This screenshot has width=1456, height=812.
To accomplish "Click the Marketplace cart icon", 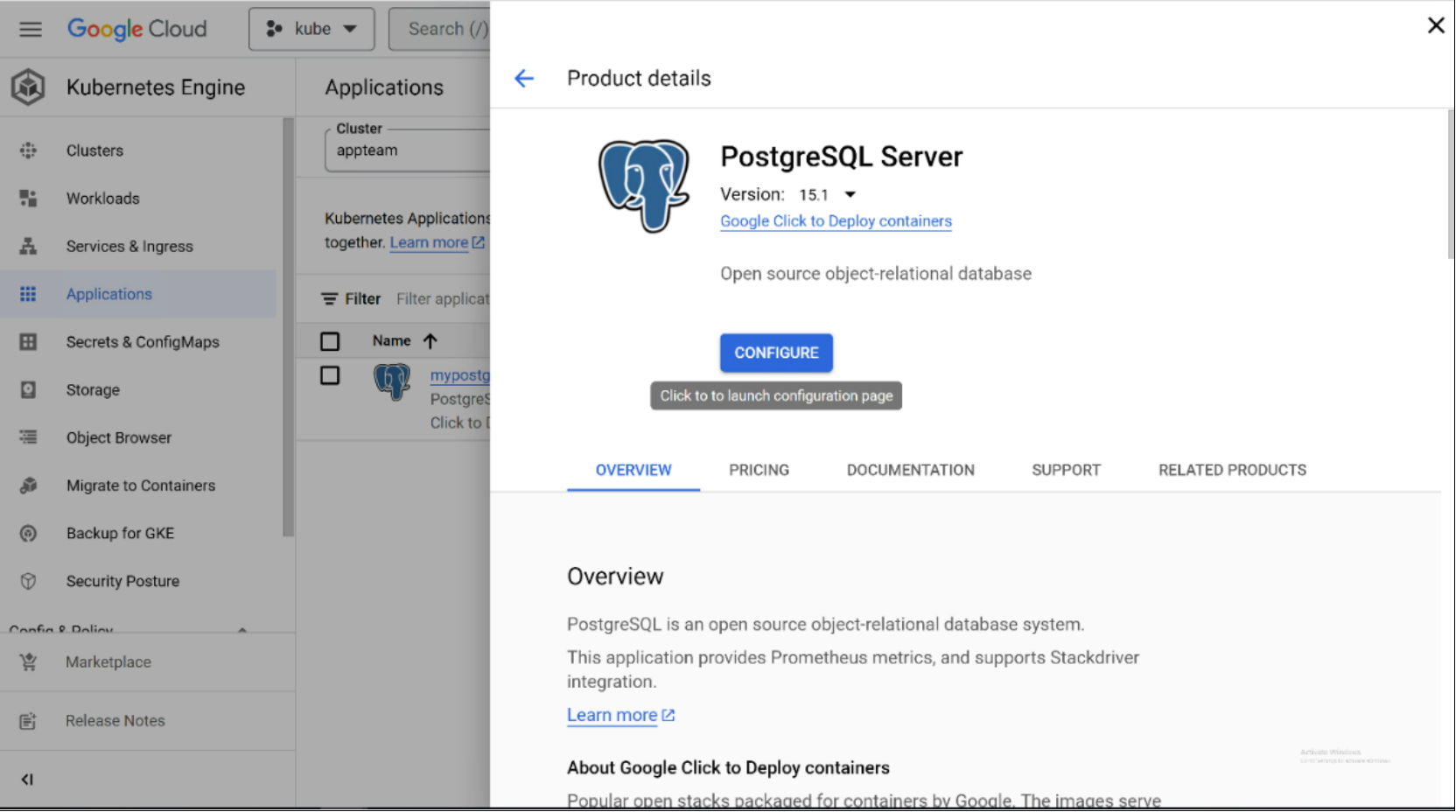I will (x=28, y=662).
